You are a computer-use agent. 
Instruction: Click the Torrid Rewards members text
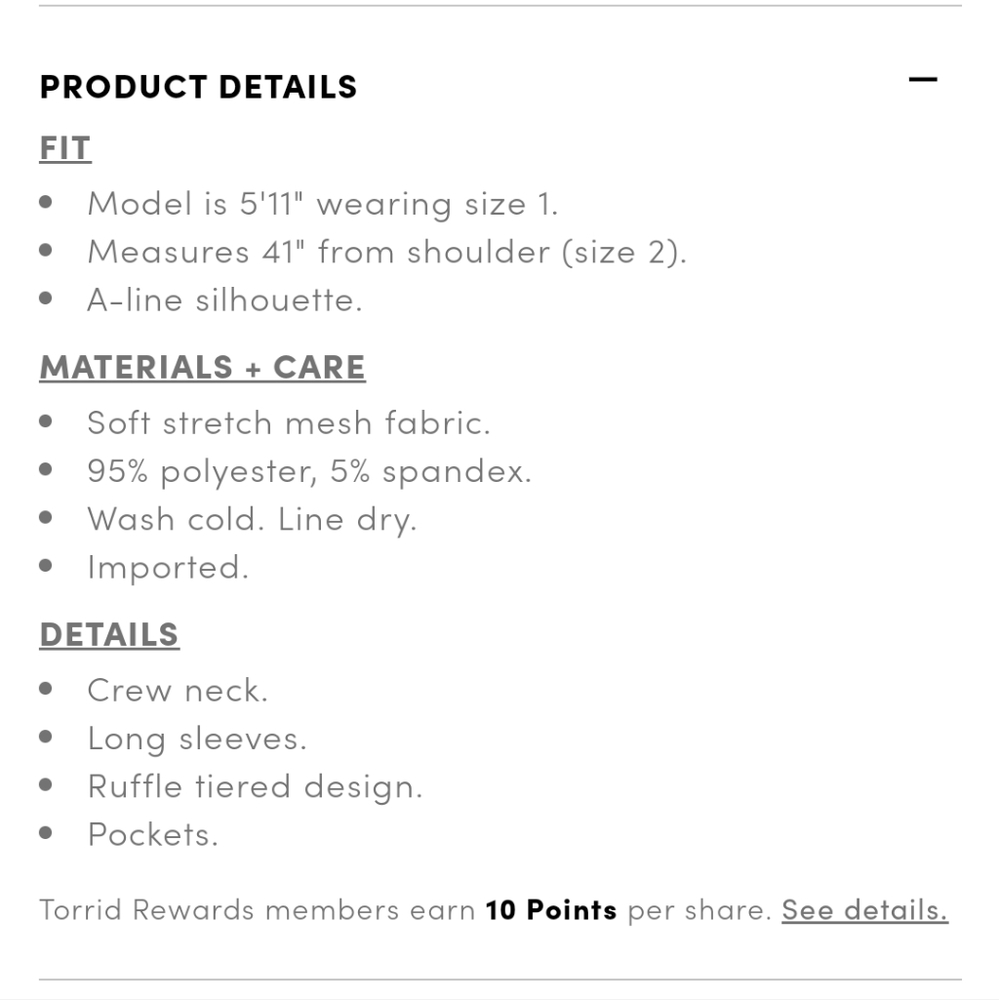256,910
